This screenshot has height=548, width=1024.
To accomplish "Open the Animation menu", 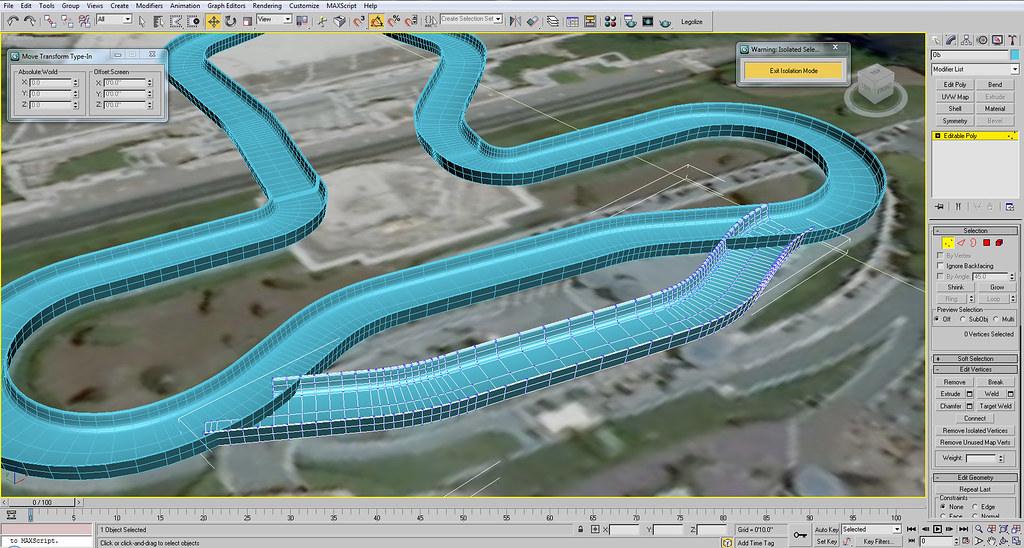I will [185, 6].
